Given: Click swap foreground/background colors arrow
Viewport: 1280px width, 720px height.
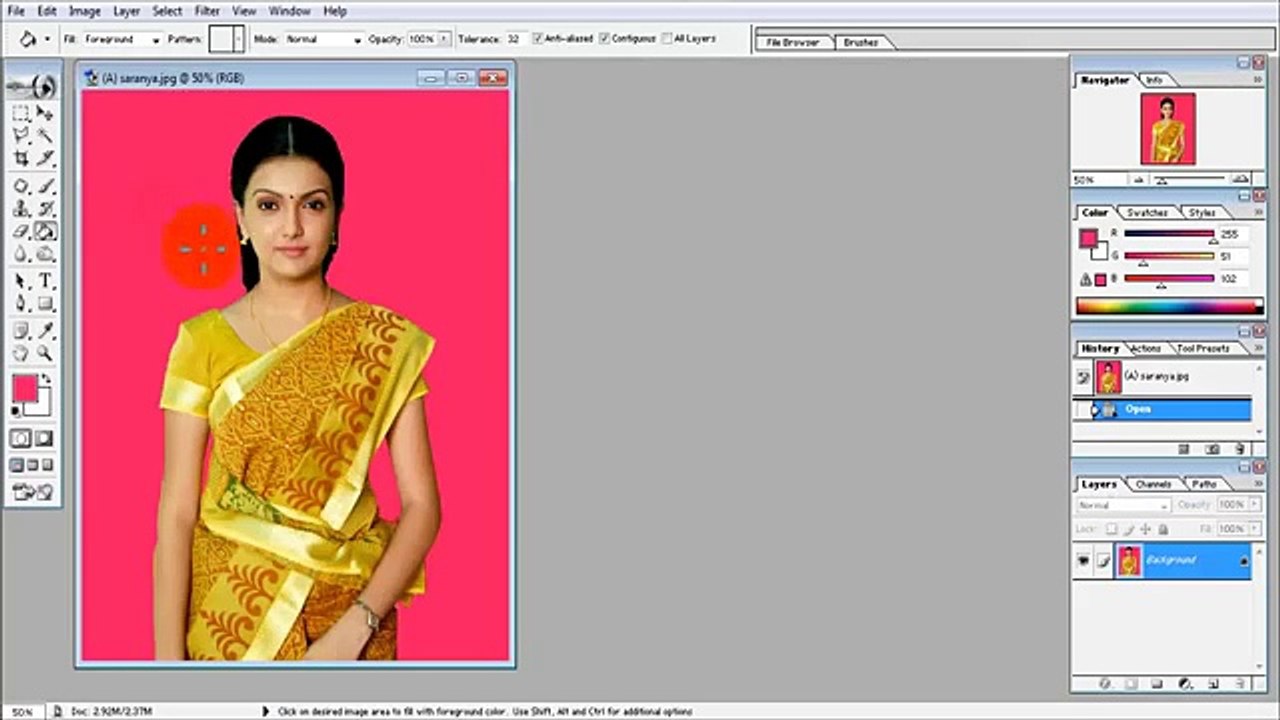Looking at the screenshot, I should [45, 380].
